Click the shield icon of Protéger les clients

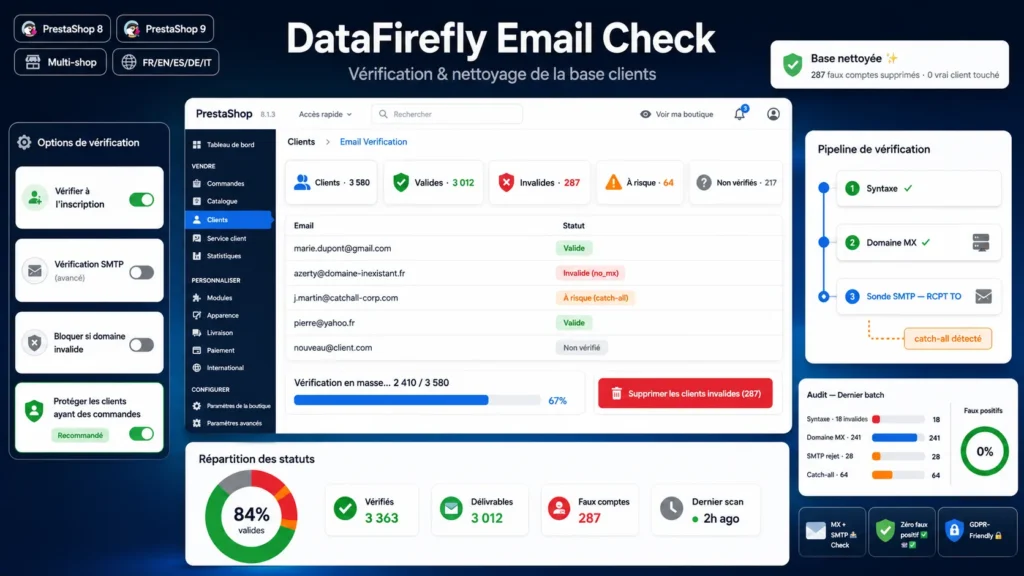(34, 409)
